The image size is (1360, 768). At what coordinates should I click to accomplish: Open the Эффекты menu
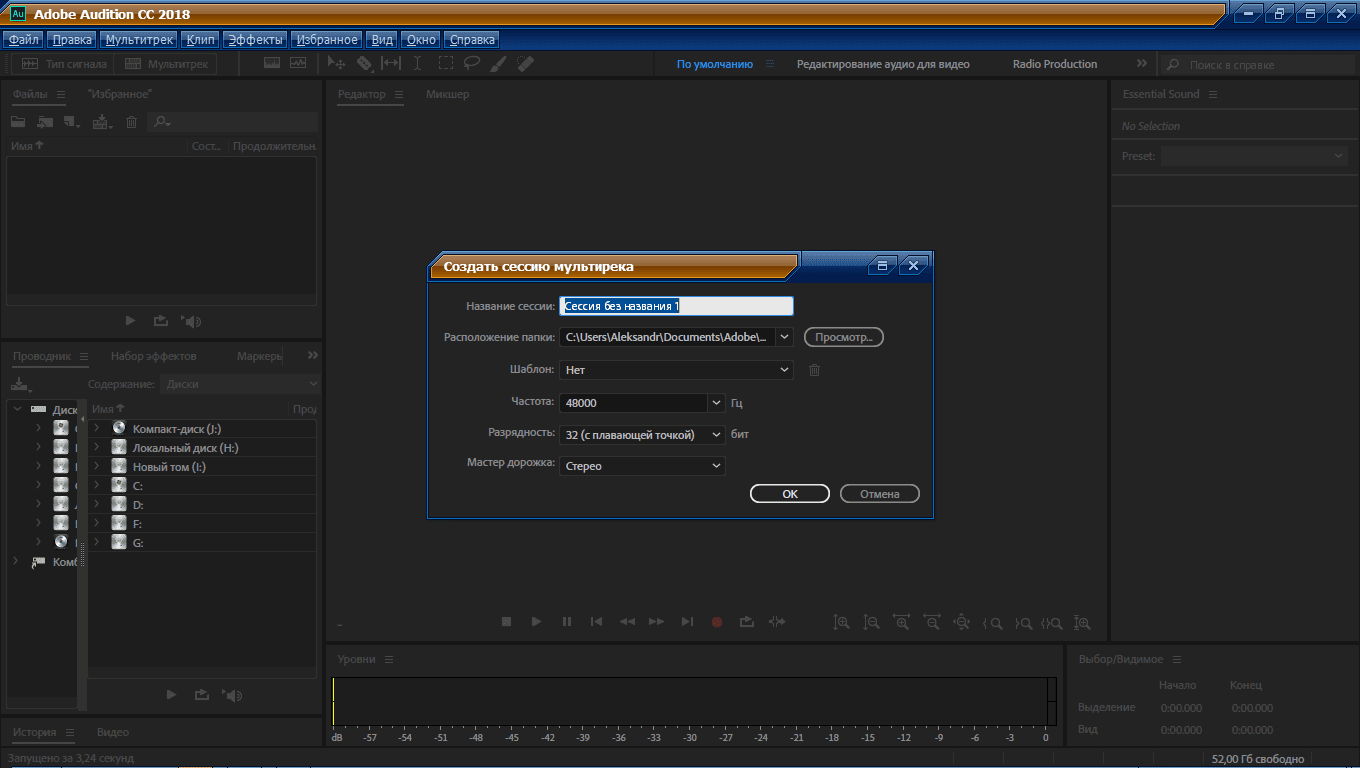coord(255,40)
